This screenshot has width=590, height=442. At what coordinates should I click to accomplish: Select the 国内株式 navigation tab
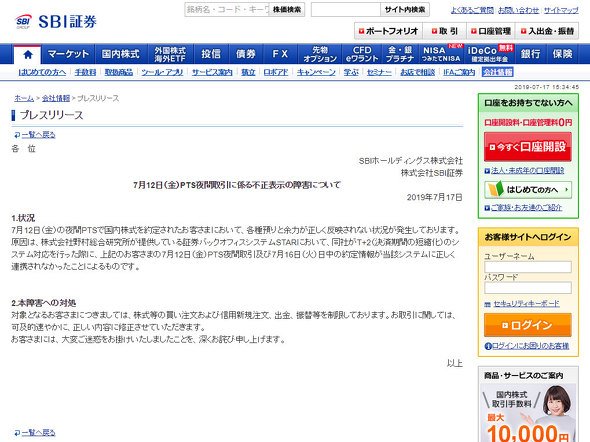coord(120,54)
